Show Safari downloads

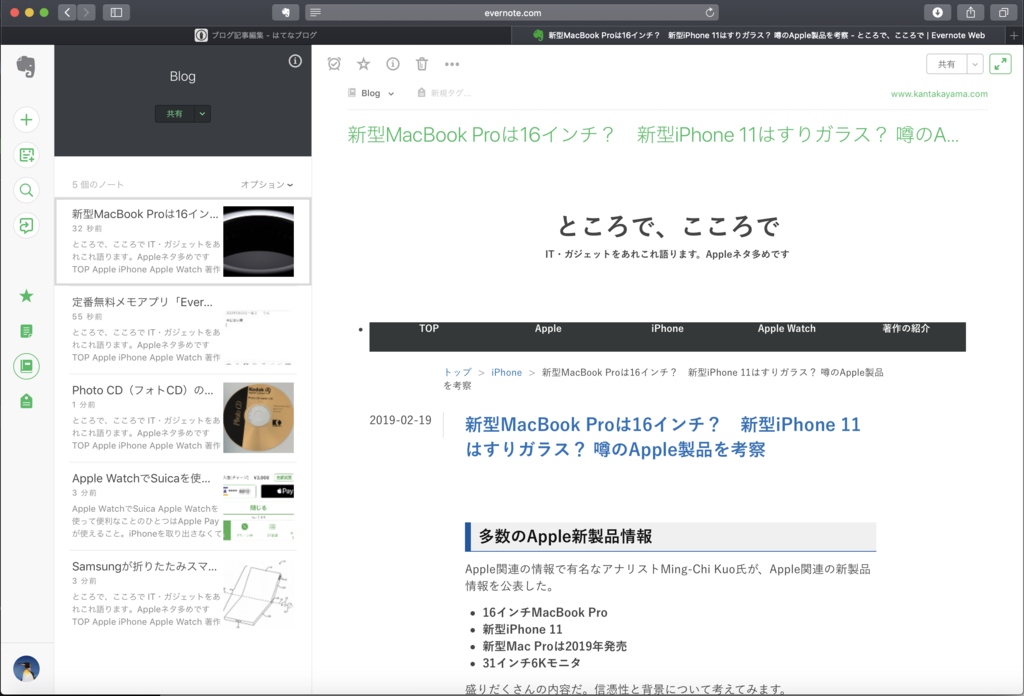[937, 12]
